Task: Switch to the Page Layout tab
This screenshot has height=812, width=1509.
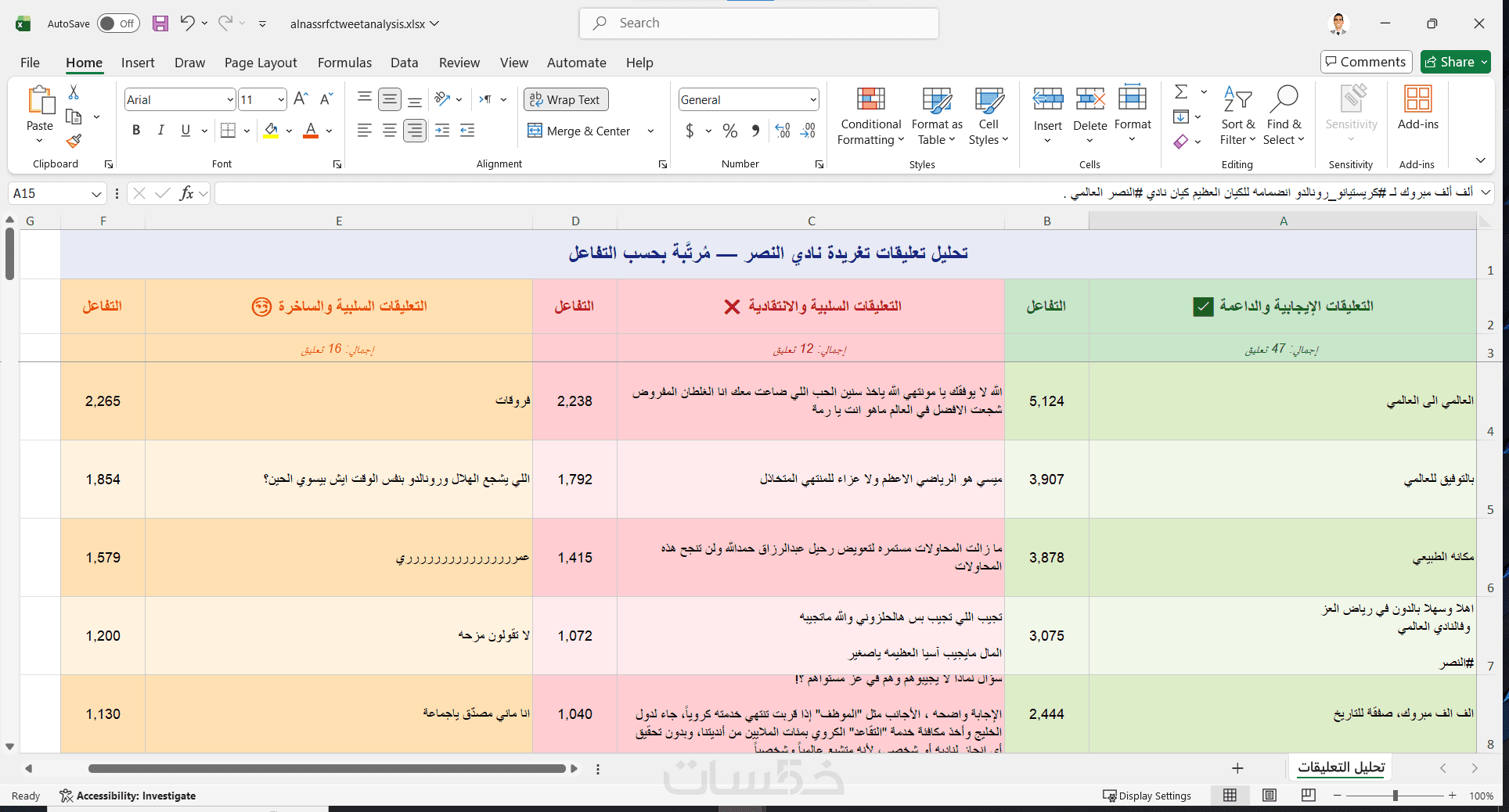Action: [261, 63]
